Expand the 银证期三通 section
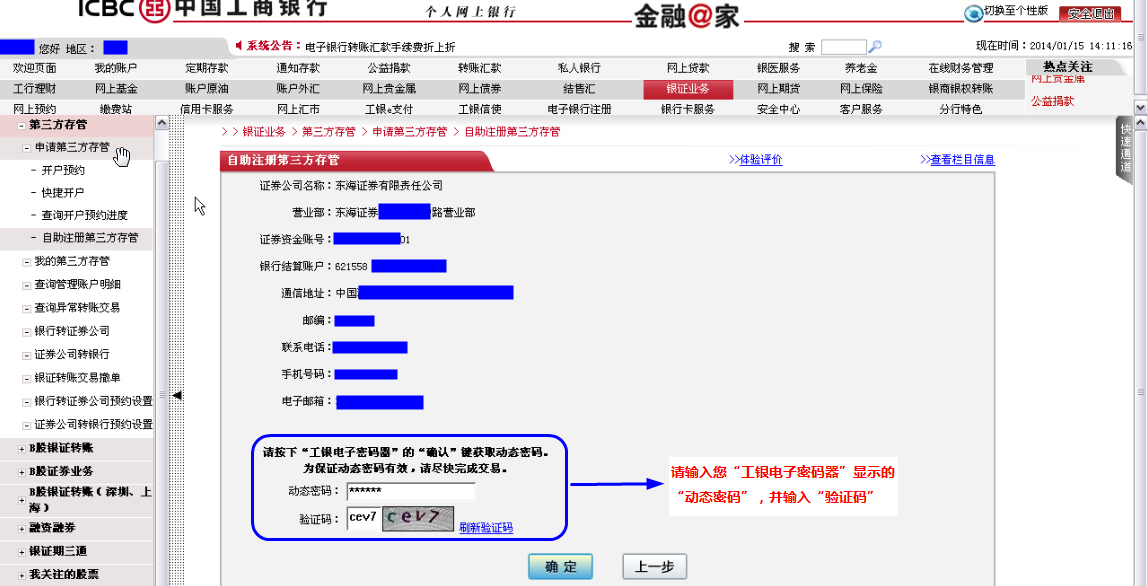Image resolution: width=1147 pixels, height=586 pixels. 22,552
